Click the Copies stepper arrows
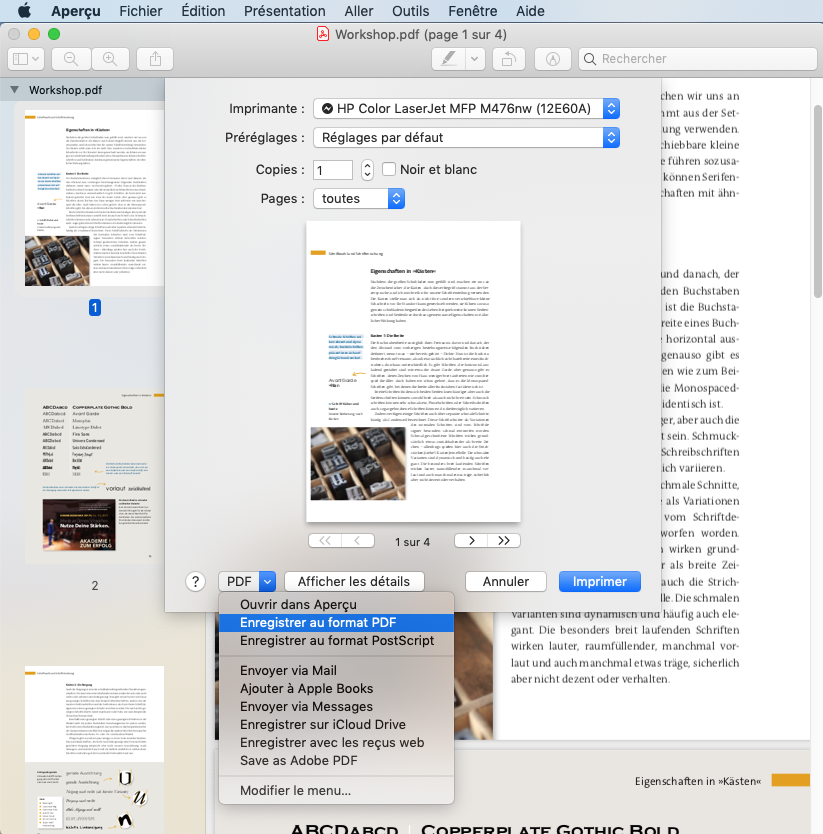823x834 pixels. [367, 170]
